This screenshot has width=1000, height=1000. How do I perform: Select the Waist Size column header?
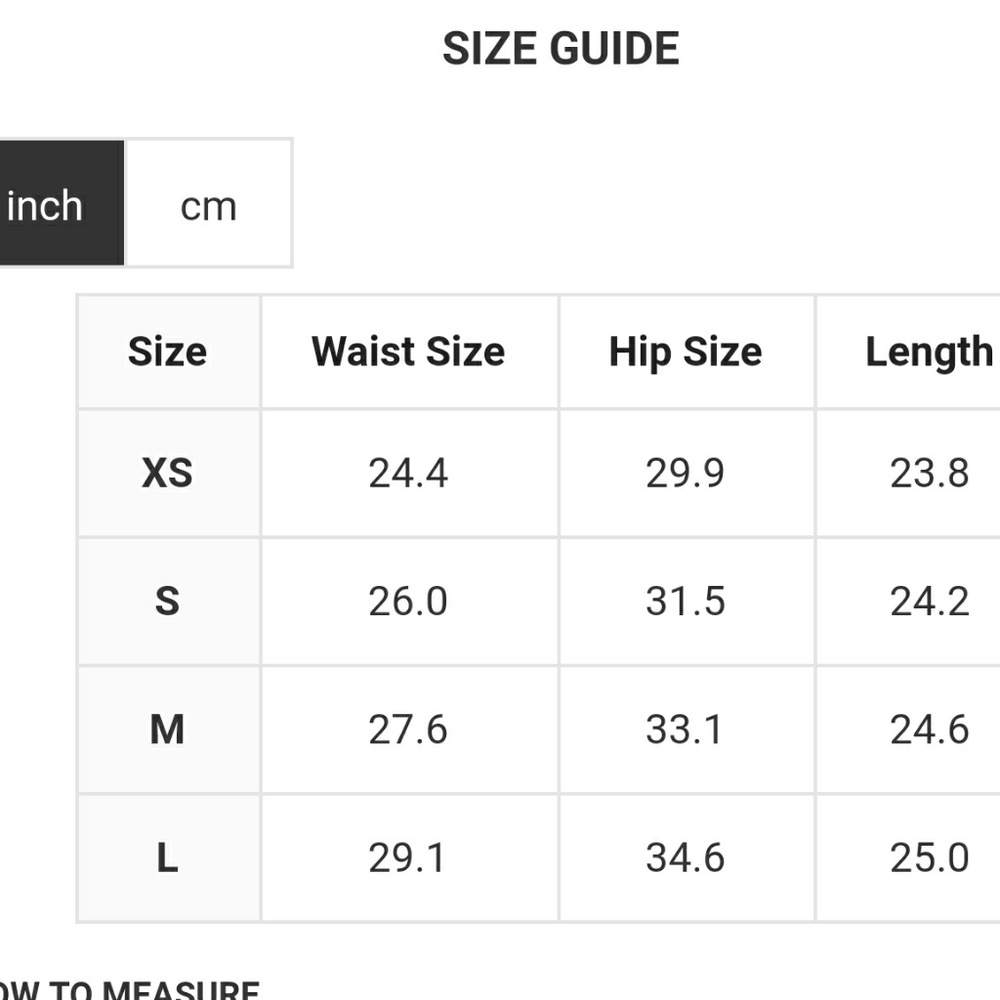coord(408,352)
